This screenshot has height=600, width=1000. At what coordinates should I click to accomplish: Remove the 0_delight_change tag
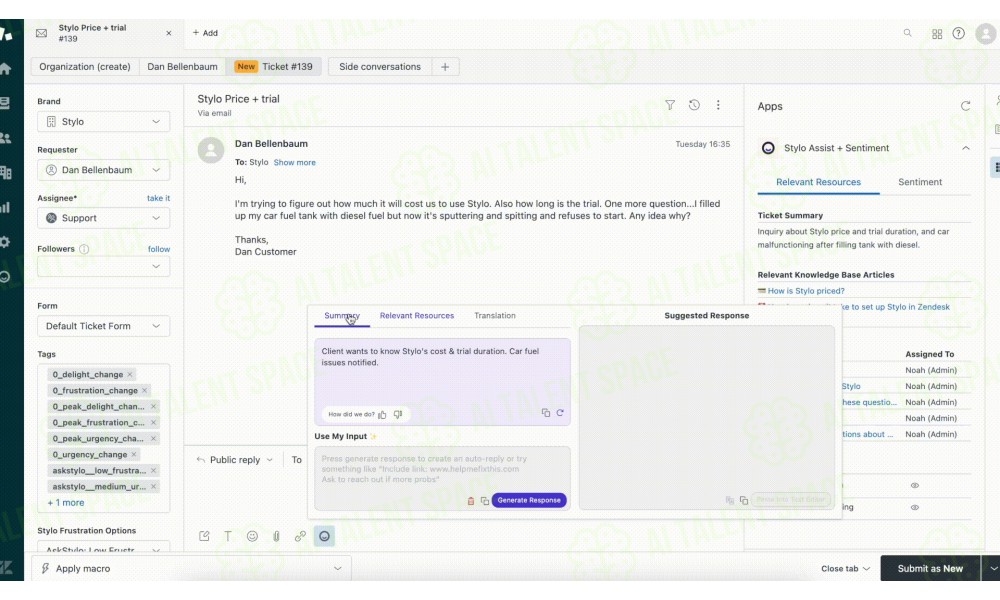pyautogui.click(x=130, y=375)
